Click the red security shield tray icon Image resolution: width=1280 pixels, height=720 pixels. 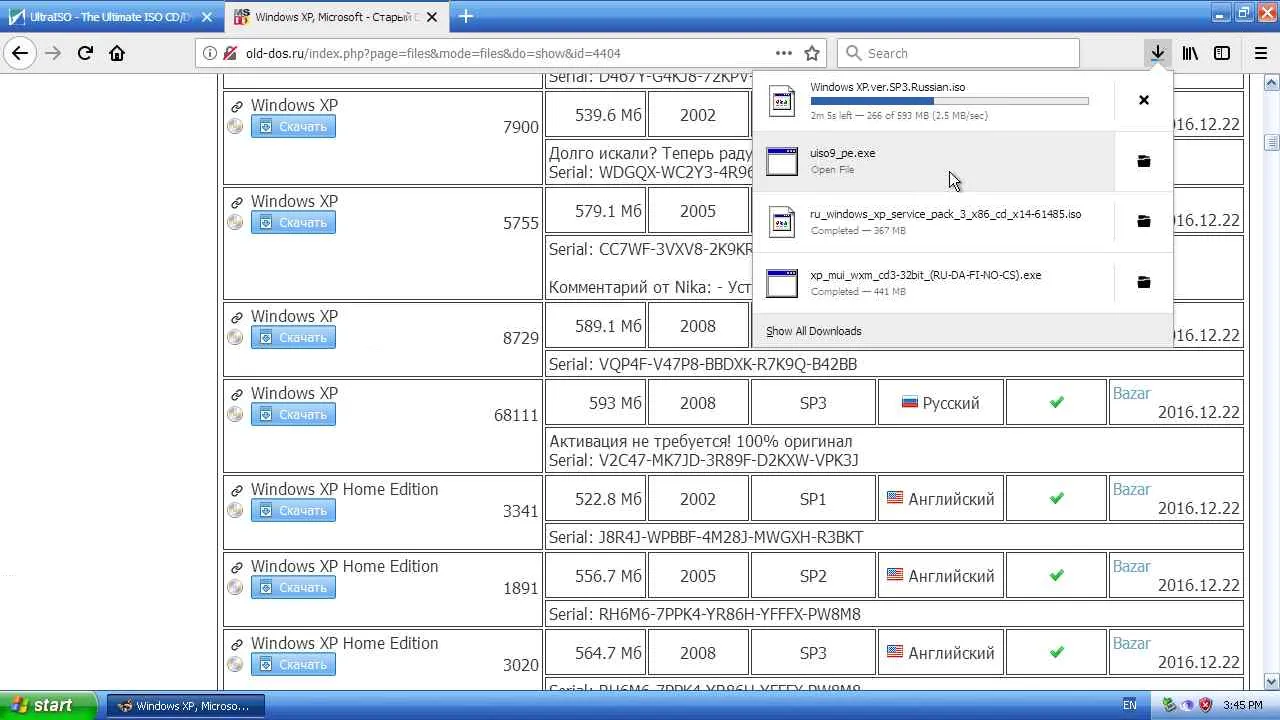(1205, 705)
